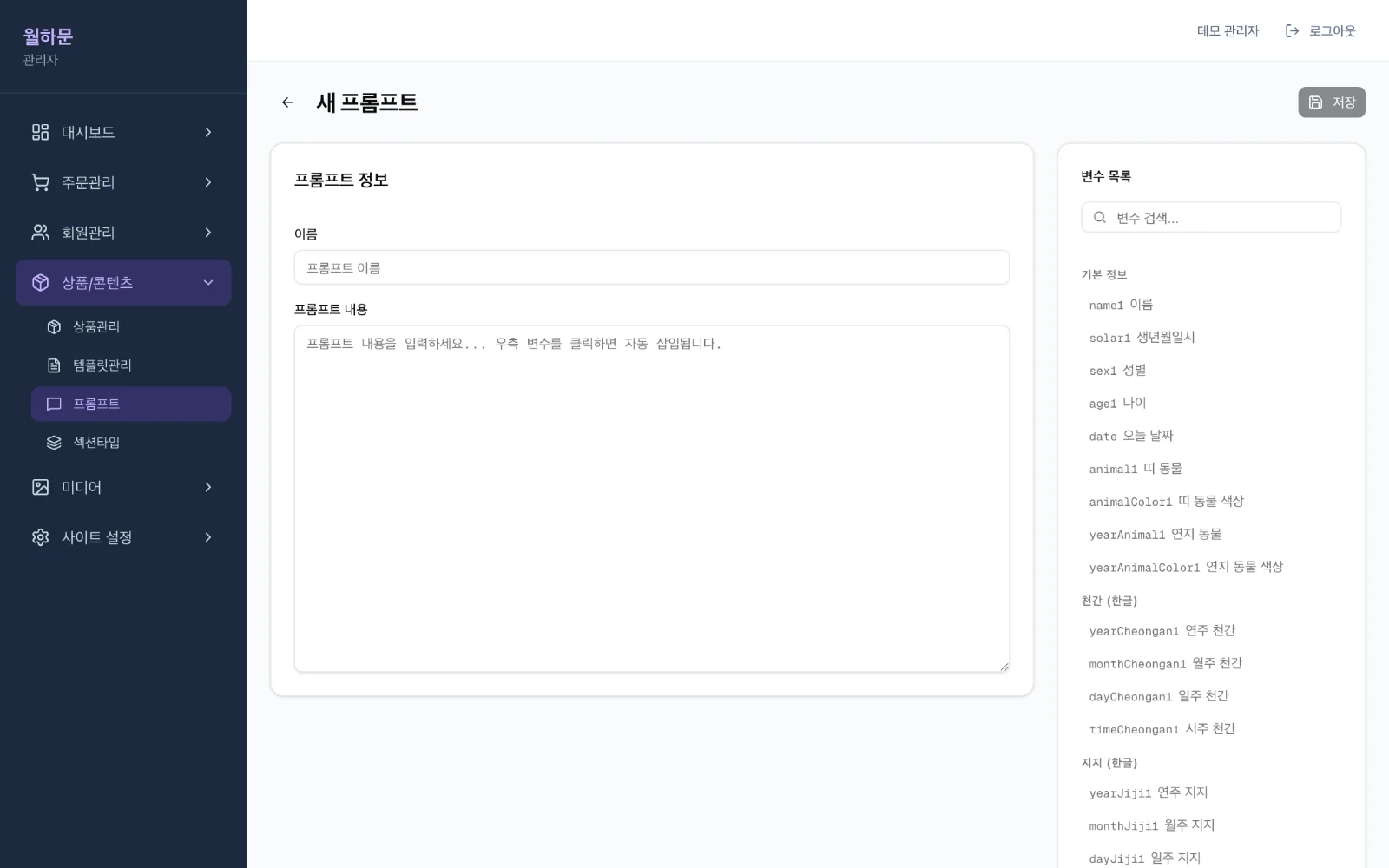Screen dimensions: 1389x868
Task: Expand the 대시보드 chevron
Action: (208, 132)
